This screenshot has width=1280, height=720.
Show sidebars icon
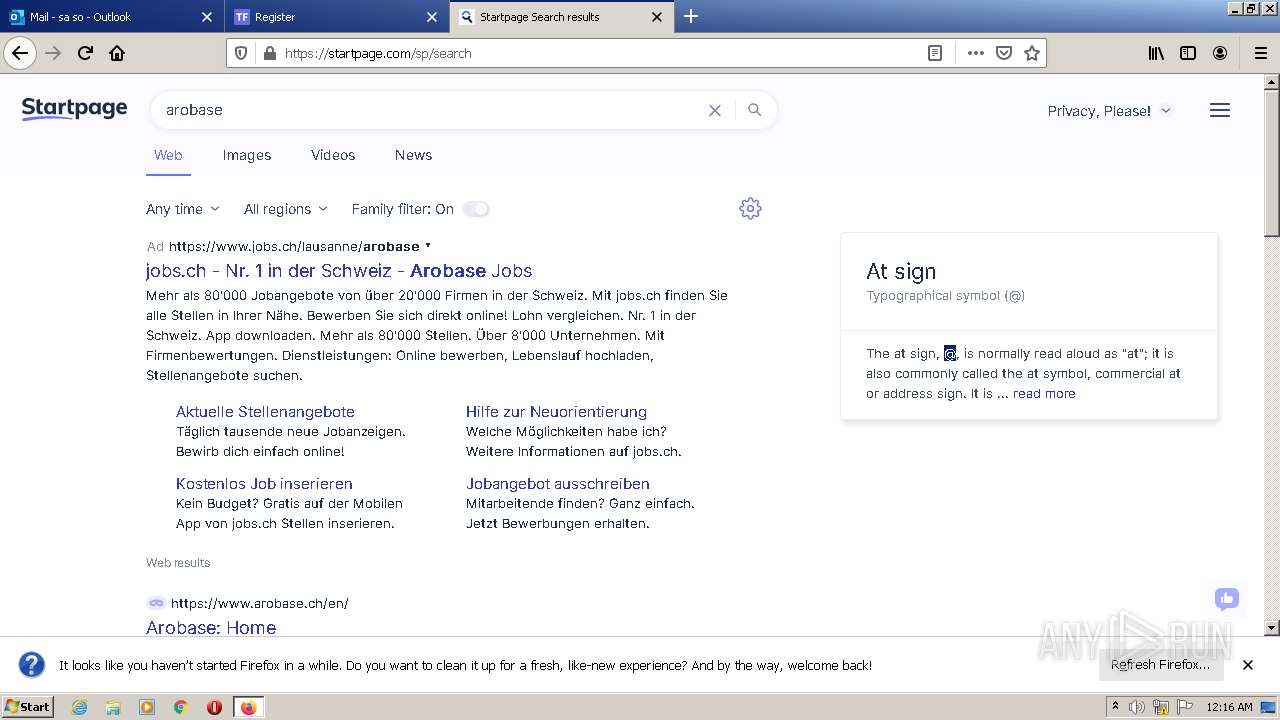[1188, 53]
